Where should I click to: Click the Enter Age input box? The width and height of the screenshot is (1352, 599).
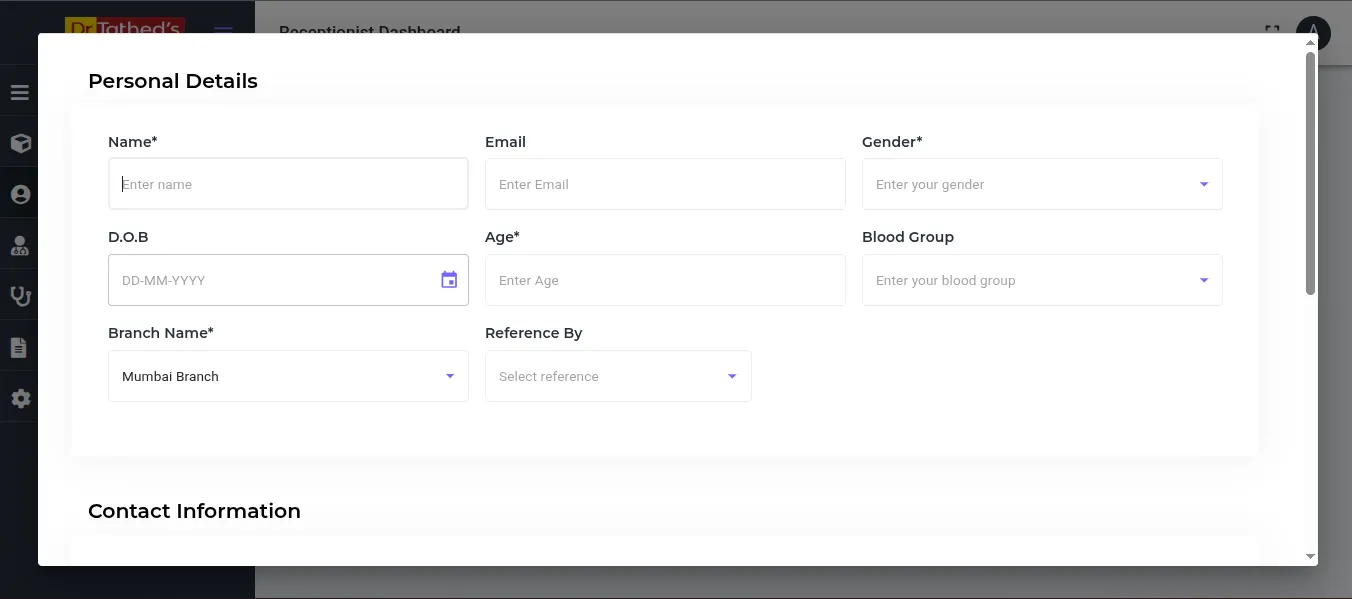point(665,280)
